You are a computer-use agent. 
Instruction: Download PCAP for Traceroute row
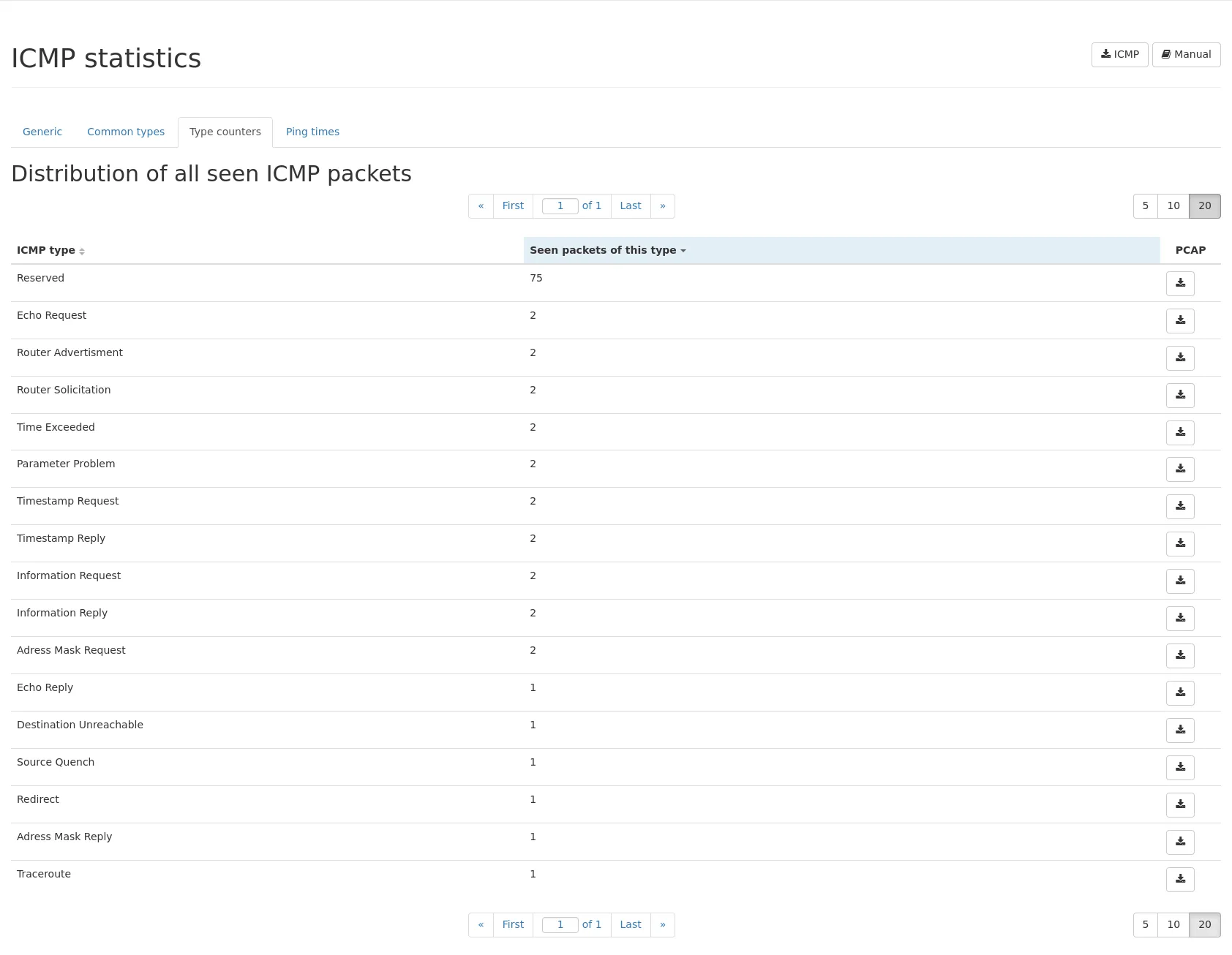click(1179, 880)
